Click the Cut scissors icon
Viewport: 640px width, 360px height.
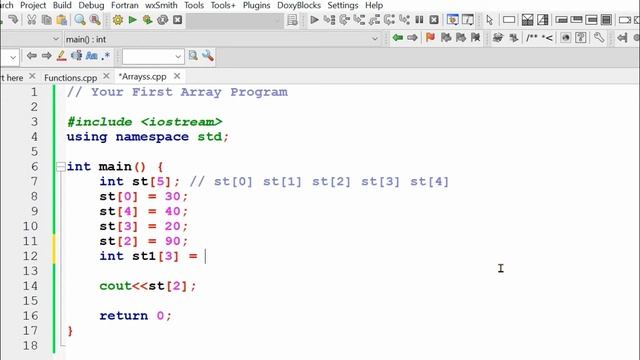[31, 20]
